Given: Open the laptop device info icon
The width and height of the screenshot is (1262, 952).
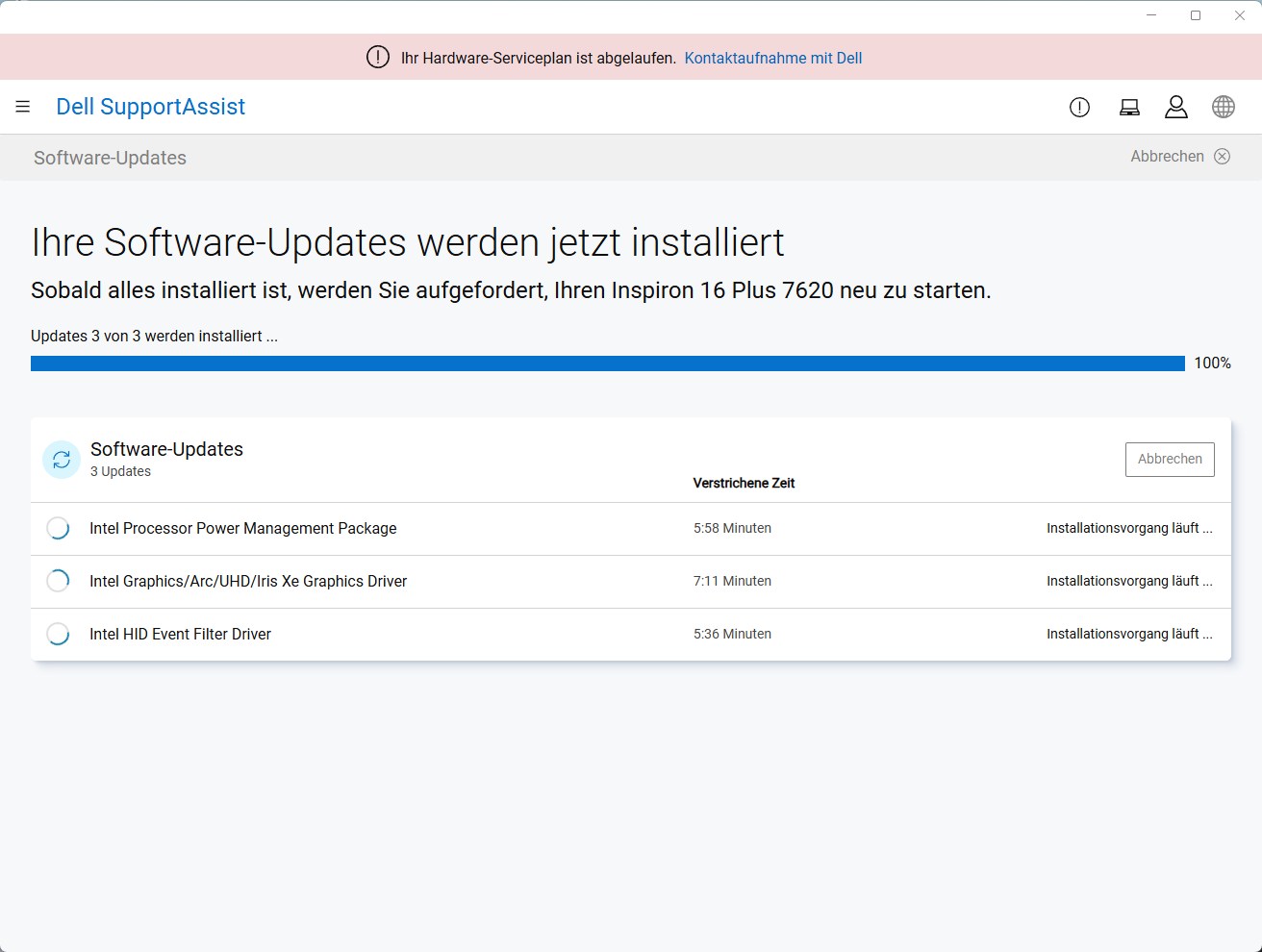Looking at the screenshot, I should click(1129, 108).
